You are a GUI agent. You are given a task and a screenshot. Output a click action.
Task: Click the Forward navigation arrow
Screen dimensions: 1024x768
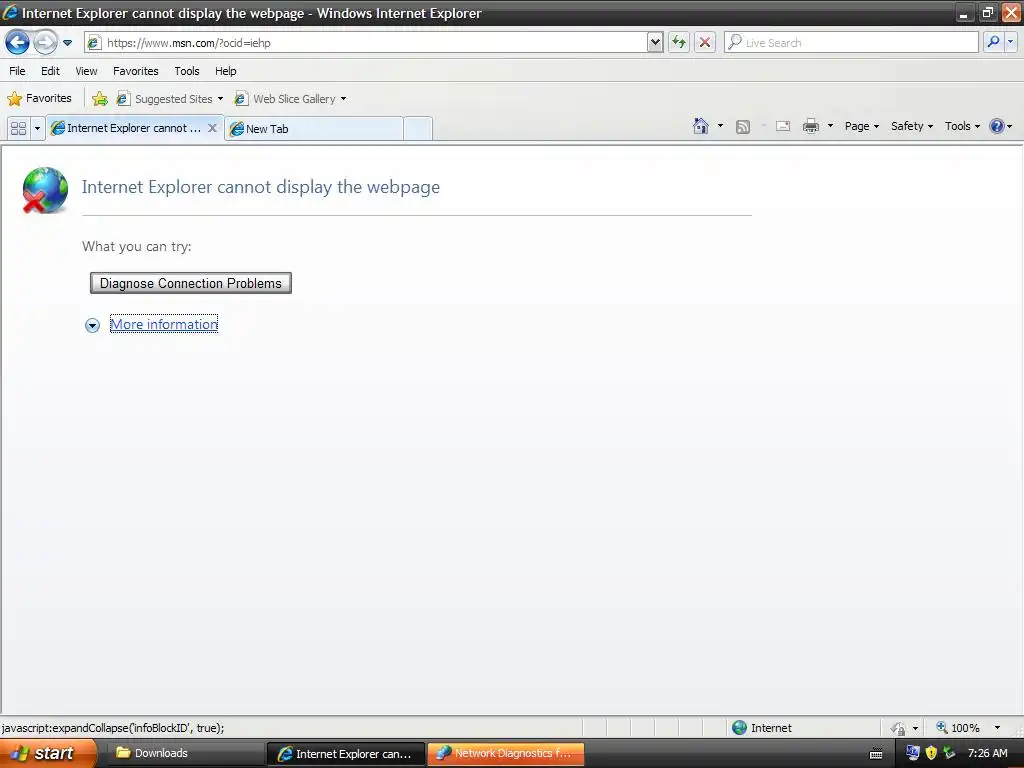click(x=44, y=43)
